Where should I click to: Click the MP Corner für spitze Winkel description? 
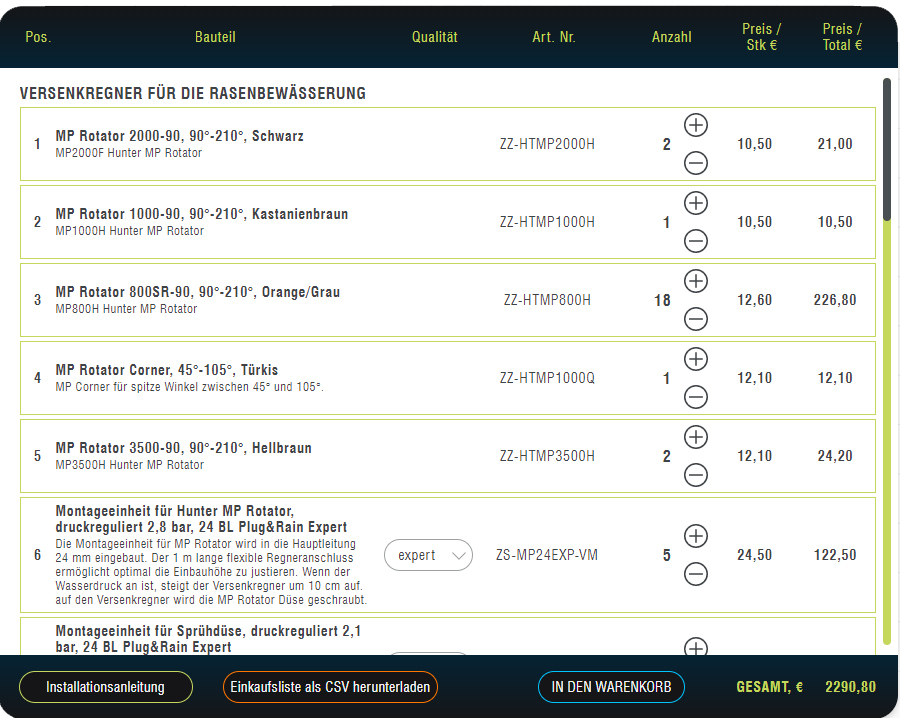[190, 387]
